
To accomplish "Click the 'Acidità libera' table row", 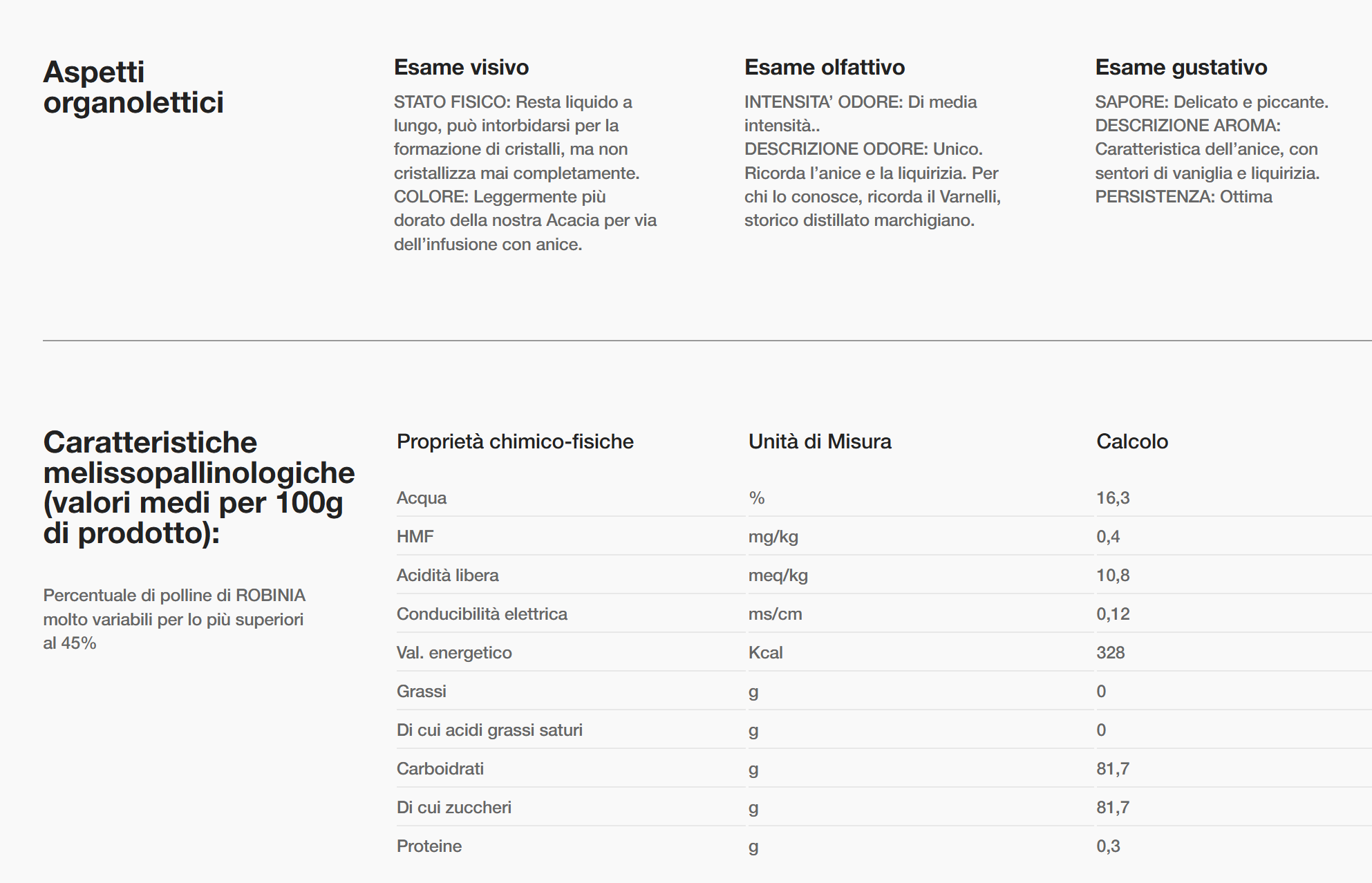I will click(447, 576).
